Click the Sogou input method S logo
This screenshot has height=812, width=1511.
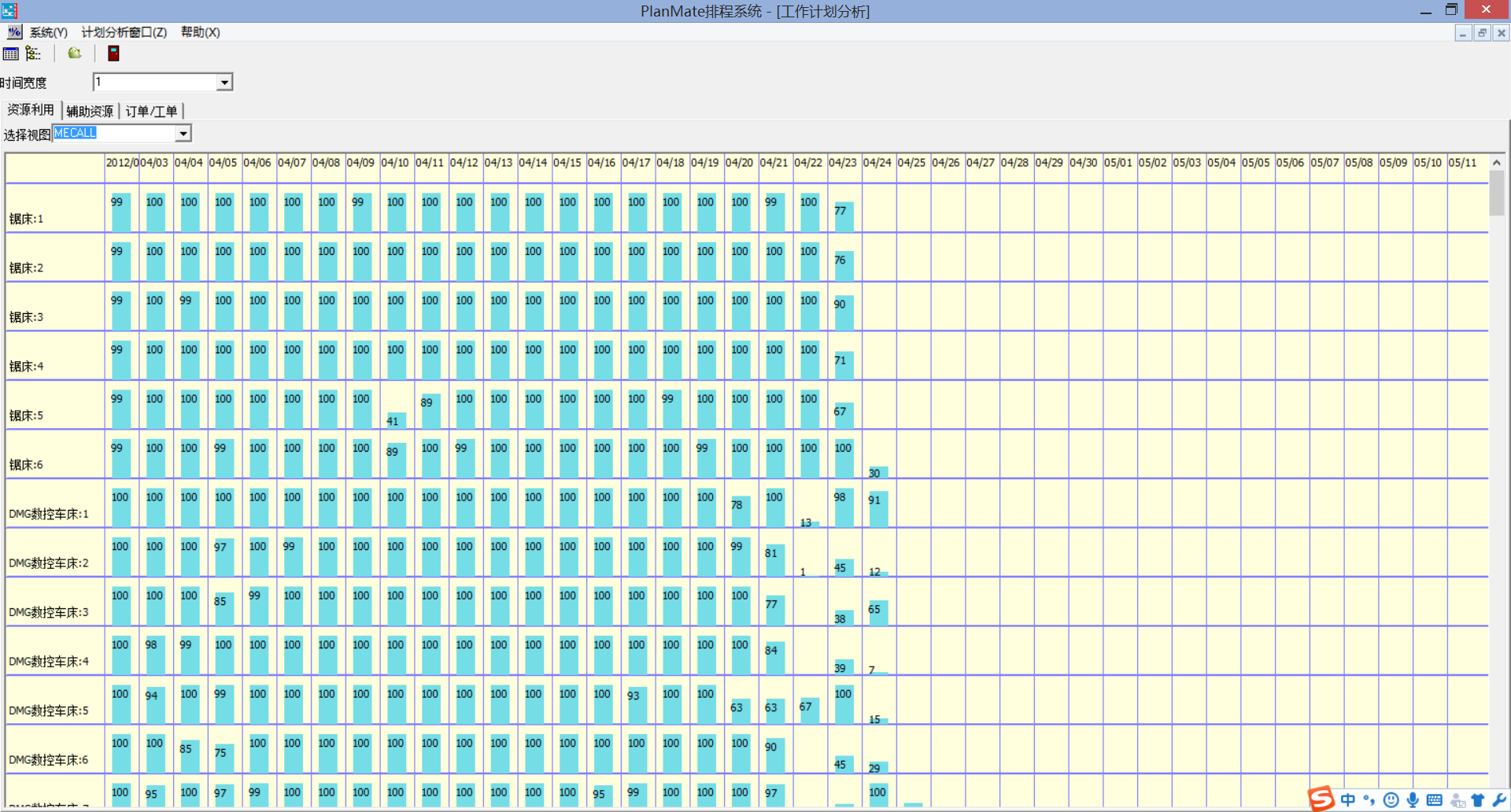click(1321, 798)
